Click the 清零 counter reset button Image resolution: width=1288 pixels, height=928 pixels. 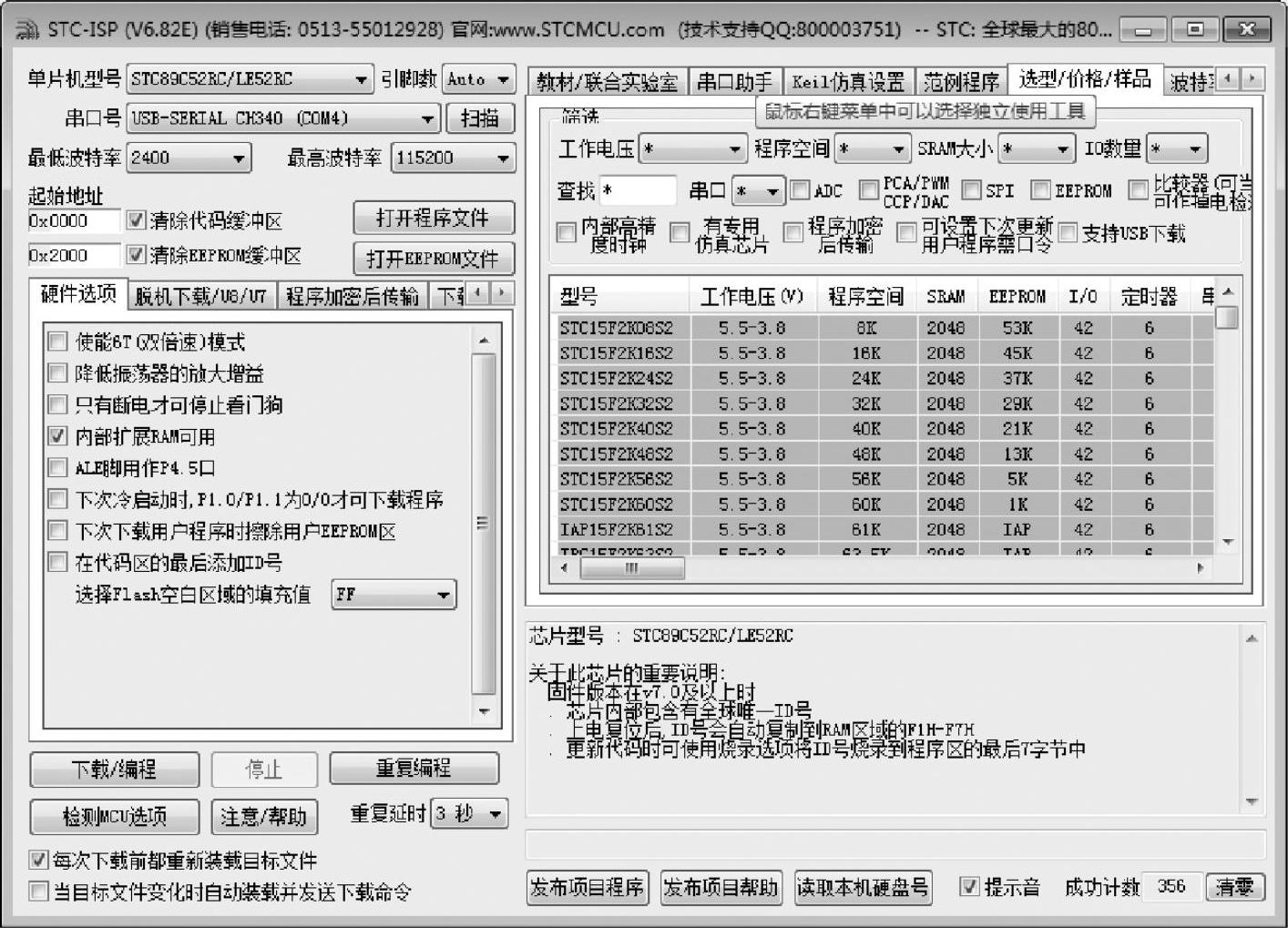click(1235, 887)
